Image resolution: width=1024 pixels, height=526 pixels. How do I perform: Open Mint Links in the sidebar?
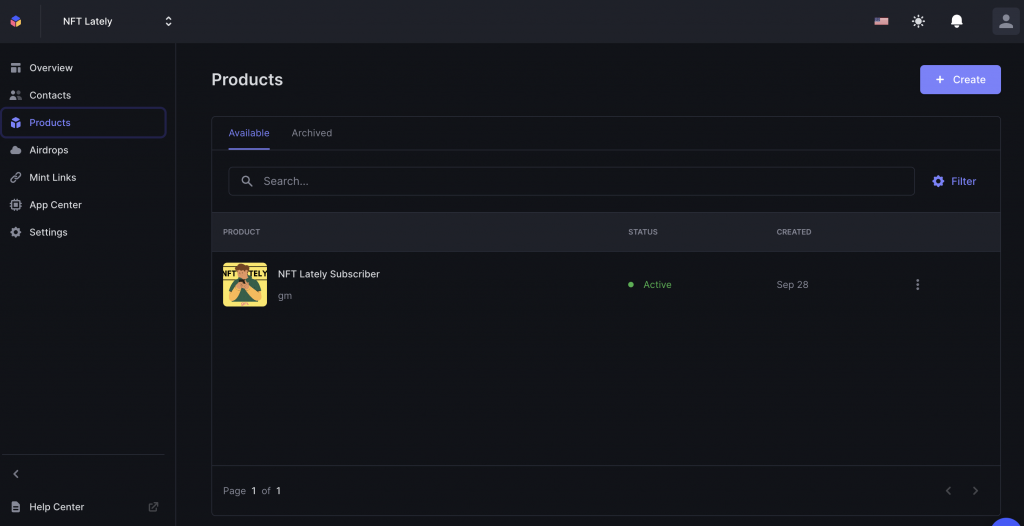point(84,178)
